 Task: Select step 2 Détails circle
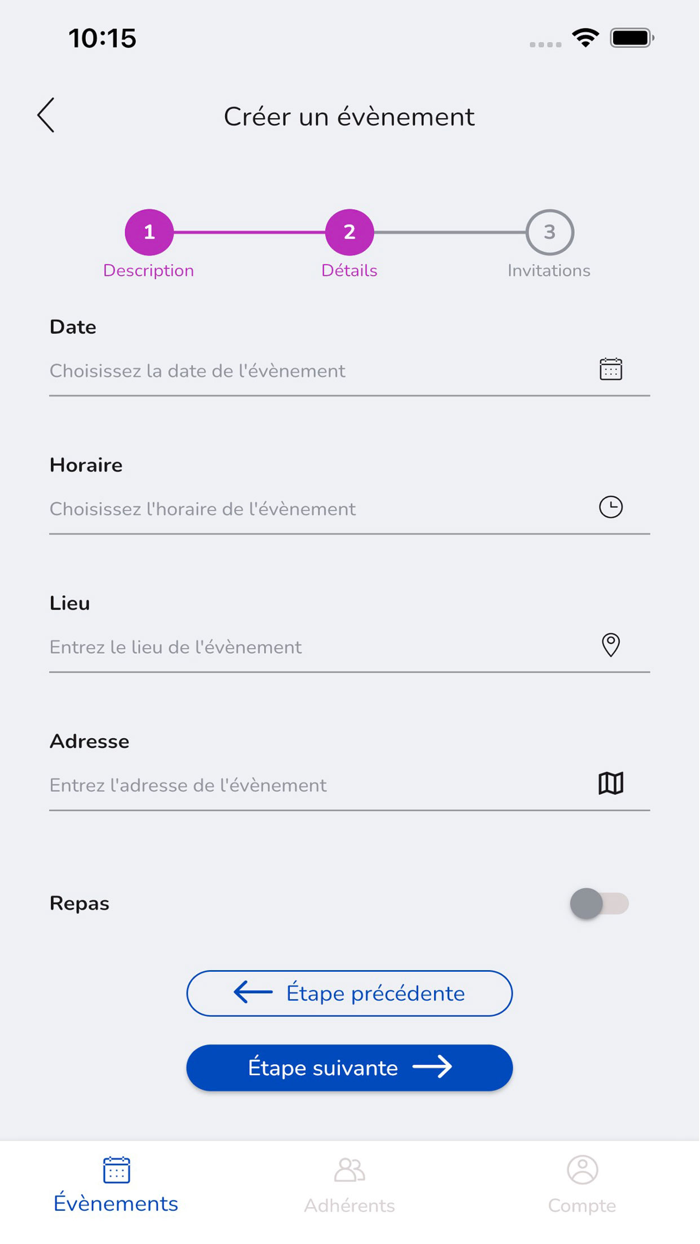349,232
